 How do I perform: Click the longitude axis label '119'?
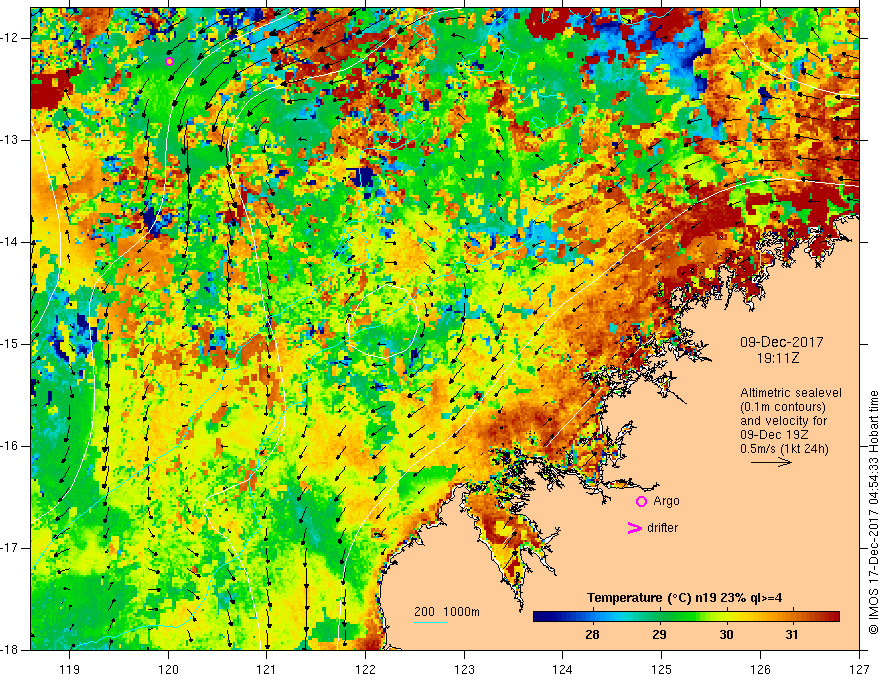70,669
